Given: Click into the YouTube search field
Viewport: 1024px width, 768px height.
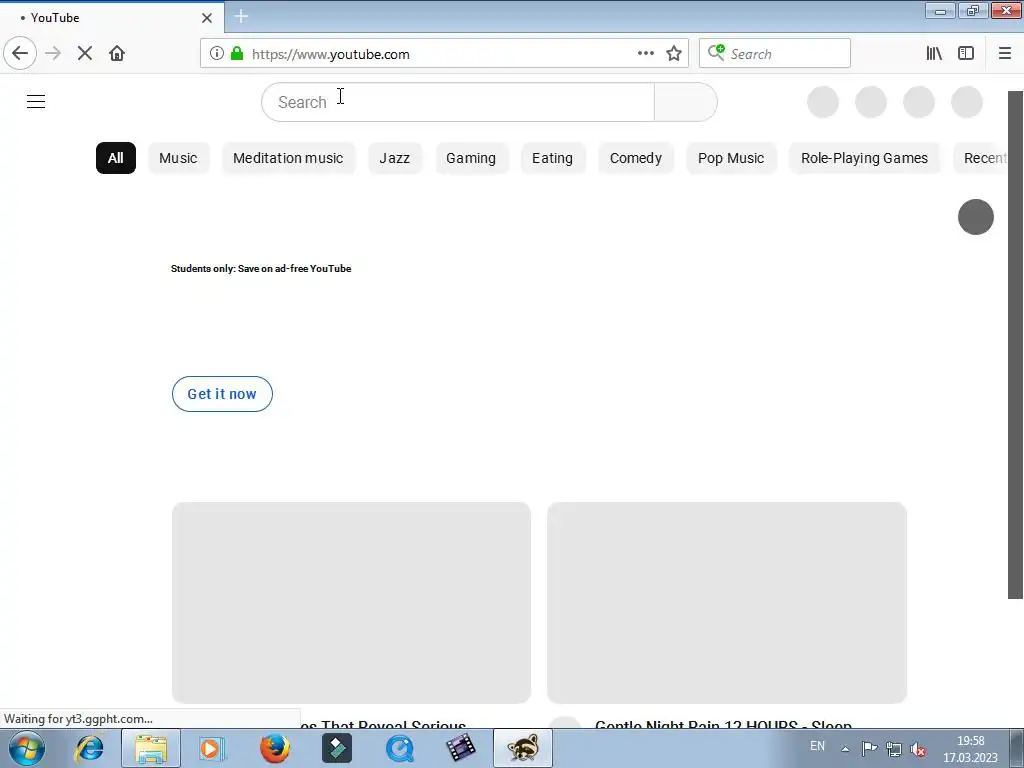Looking at the screenshot, I should pyautogui.click(x=458, y=102).
